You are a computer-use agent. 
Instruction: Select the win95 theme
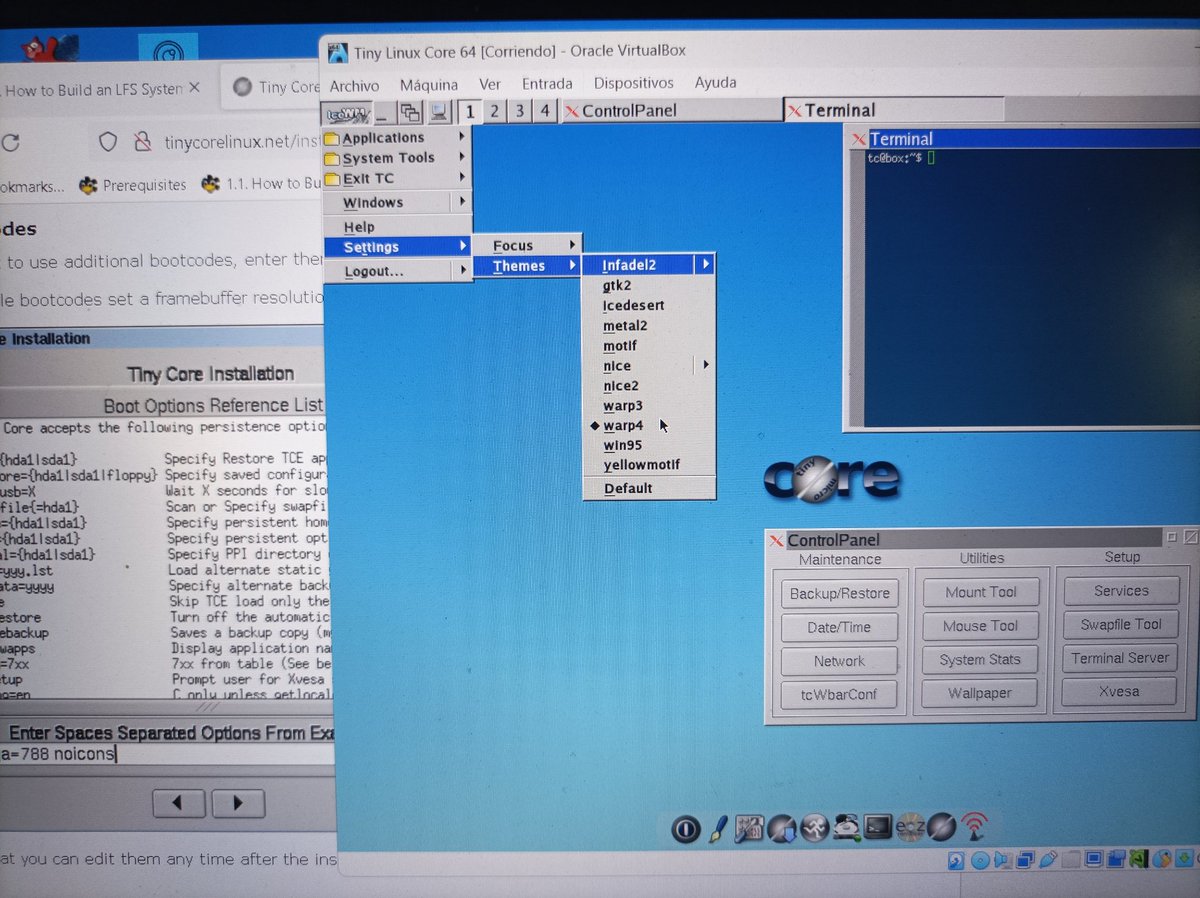tap(648, 445)
